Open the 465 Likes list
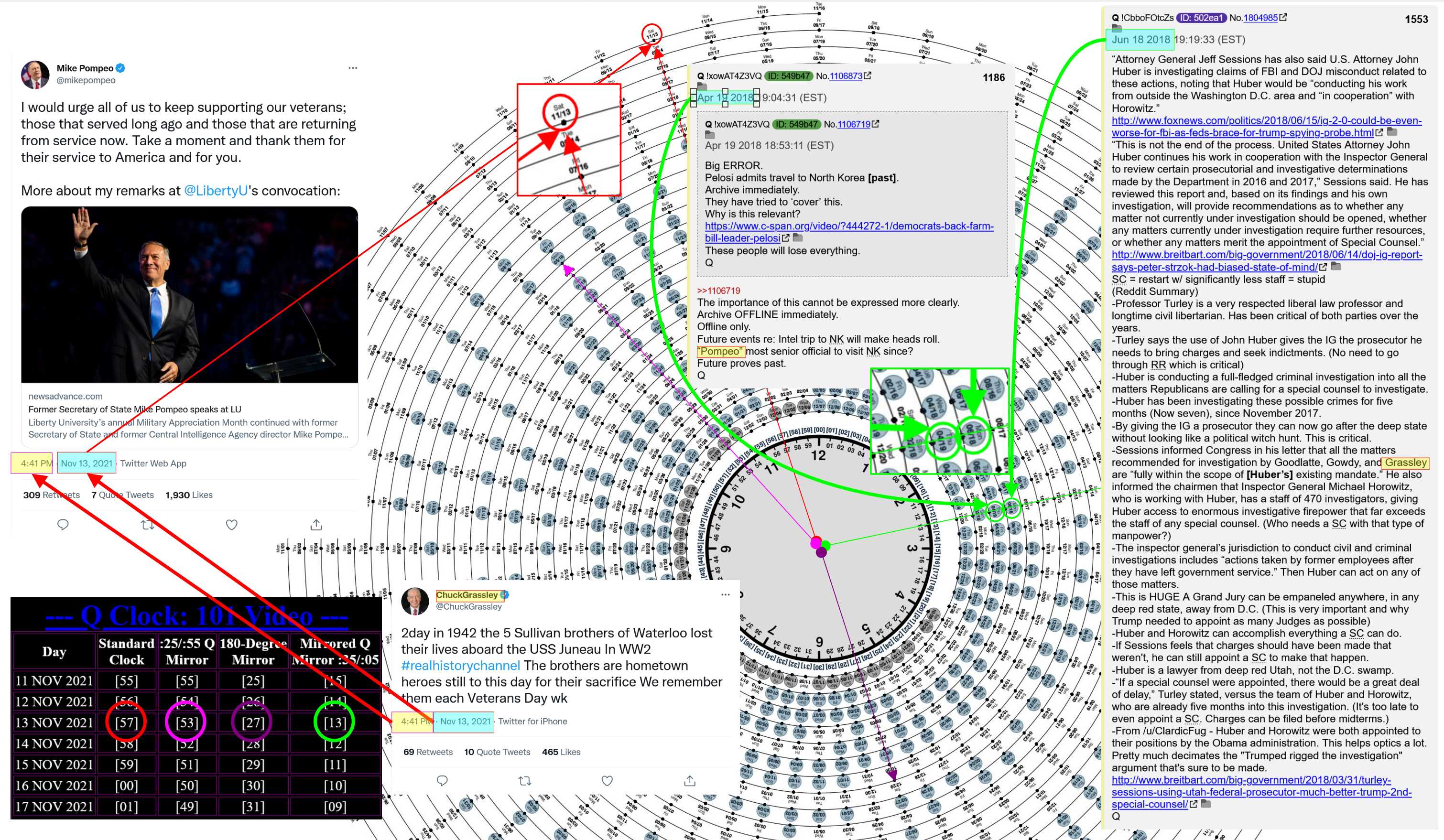Viewport: 1444px width, 840px height. click(561, 752)
